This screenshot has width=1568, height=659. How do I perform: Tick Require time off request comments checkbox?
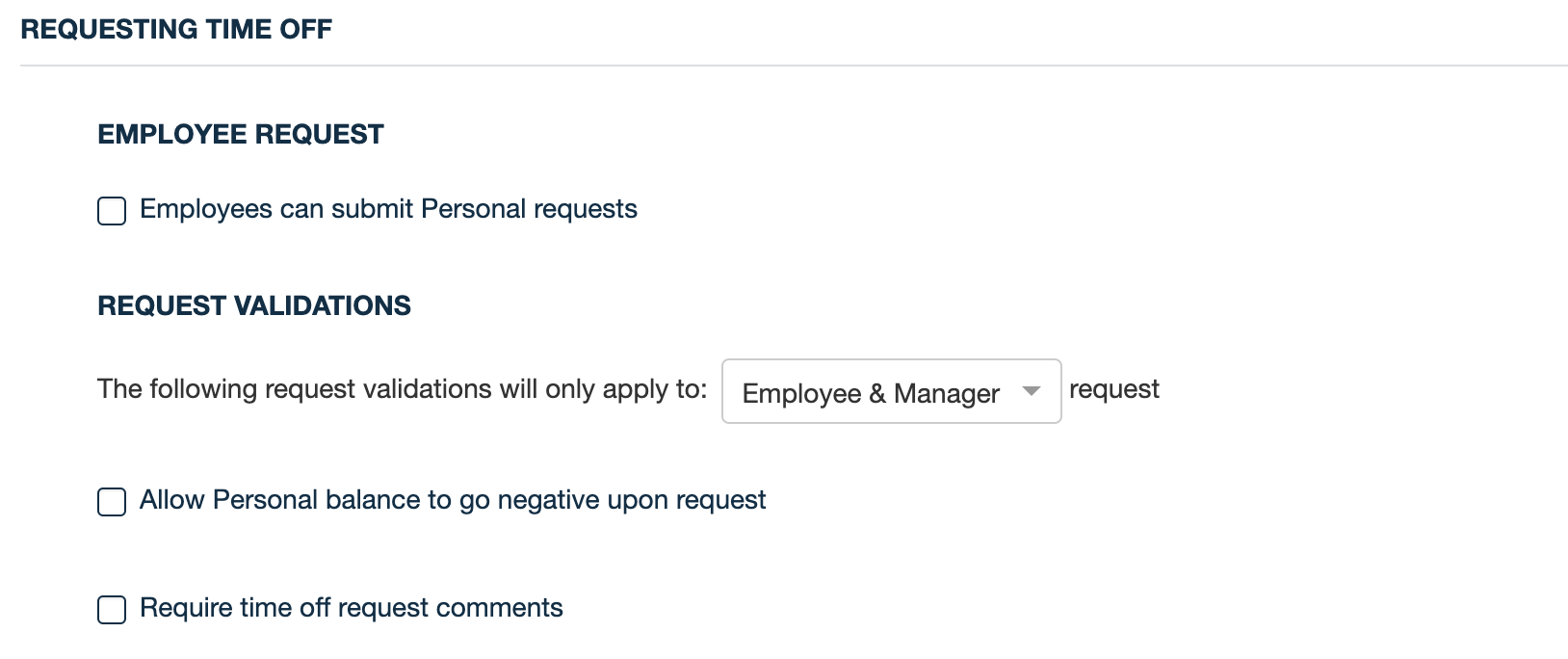point(112,610)
